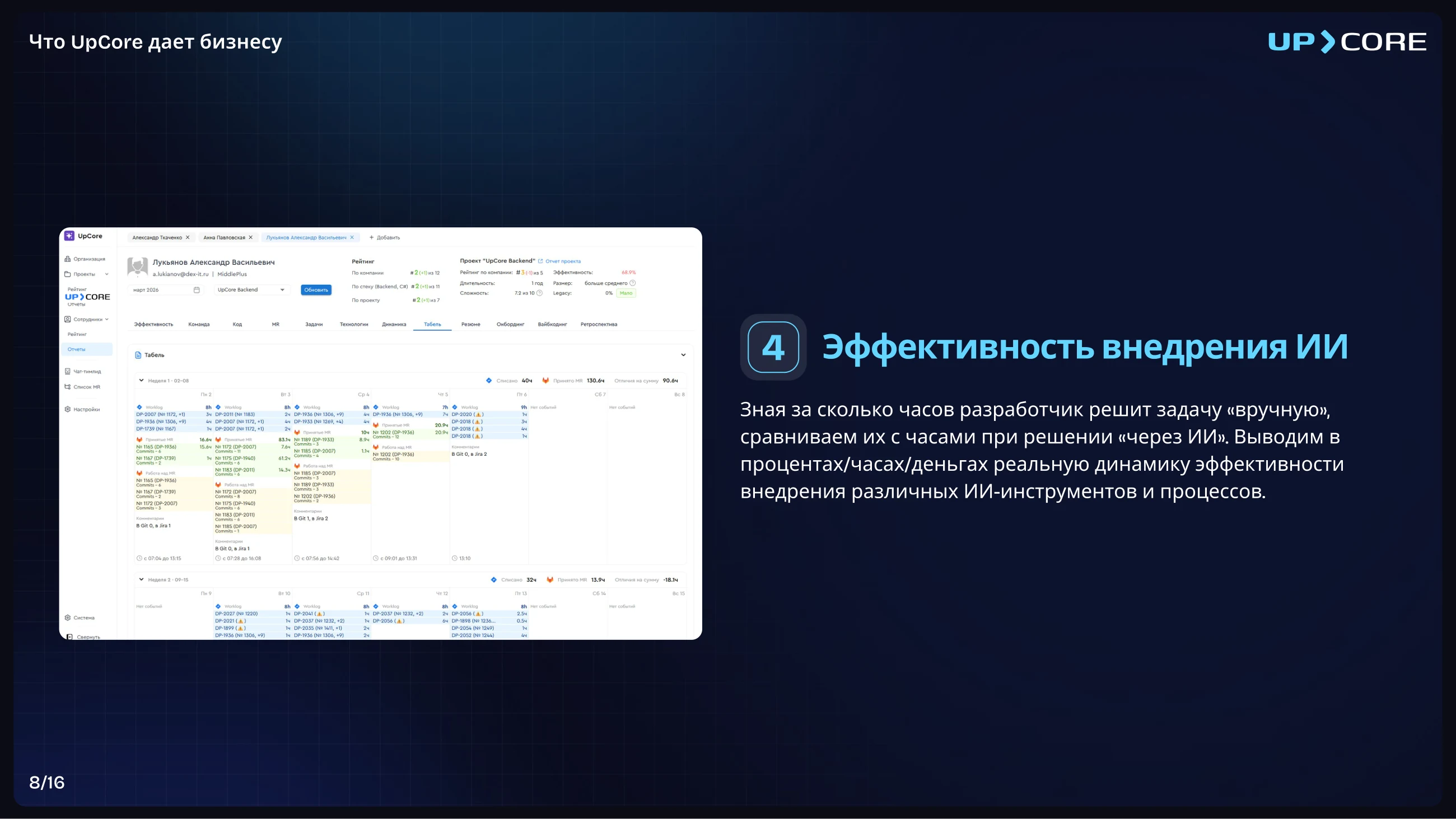Collapse the Неделя 2 · 09–15 section

pos(141,579)
